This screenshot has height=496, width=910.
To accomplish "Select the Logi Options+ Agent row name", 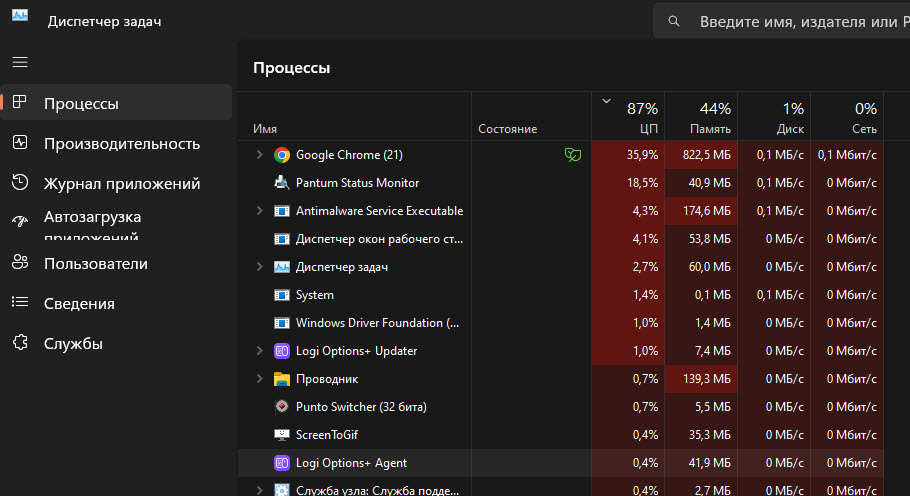I will coord(351,463).
